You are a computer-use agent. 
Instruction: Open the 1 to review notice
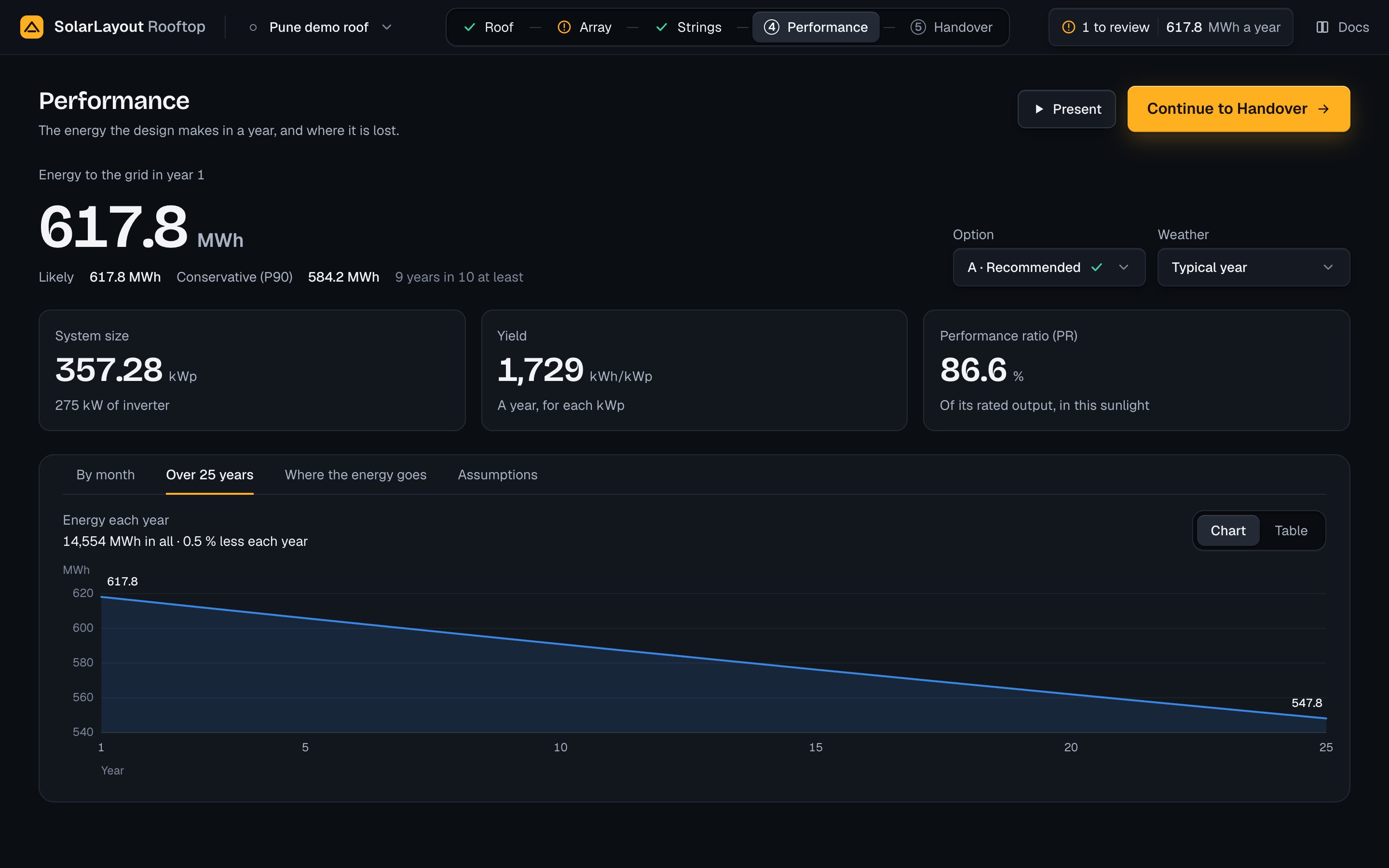1105,27
